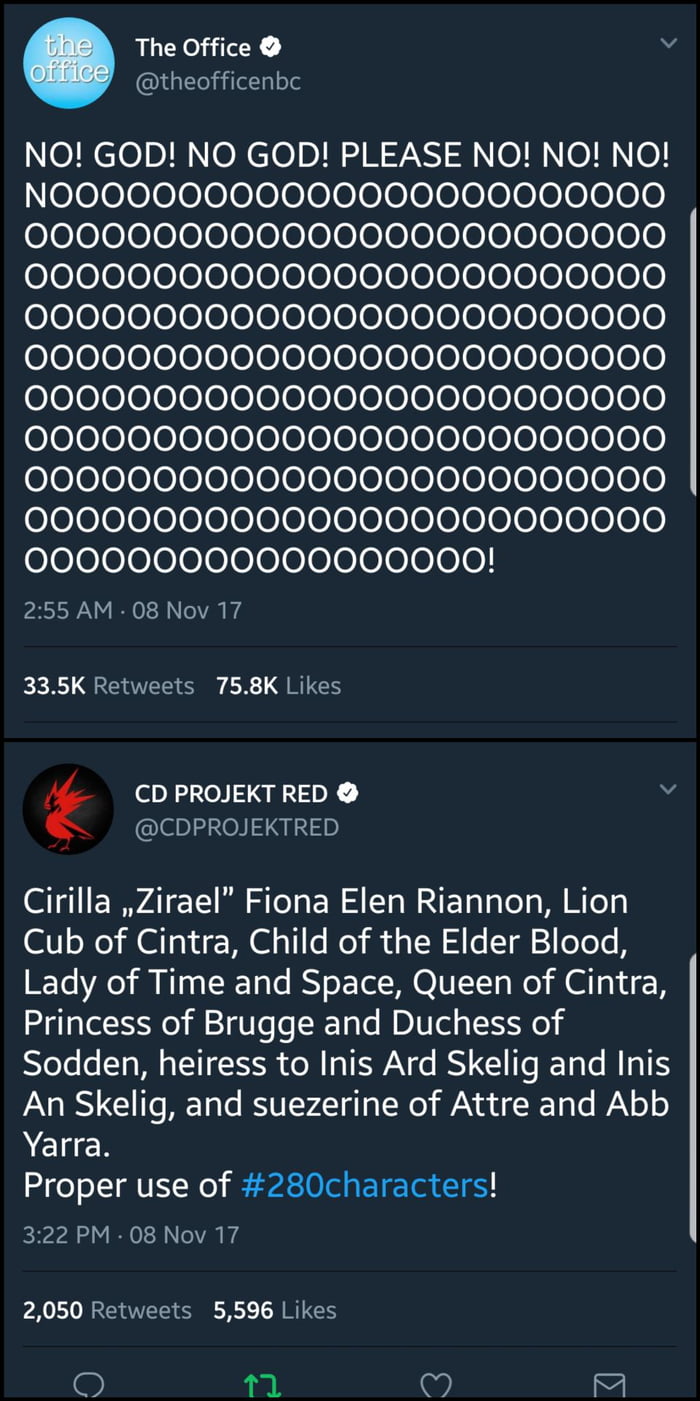Screen dimensions: 700x1401
Task: Toggle the green retweet icon
Action: [259, 1385]
